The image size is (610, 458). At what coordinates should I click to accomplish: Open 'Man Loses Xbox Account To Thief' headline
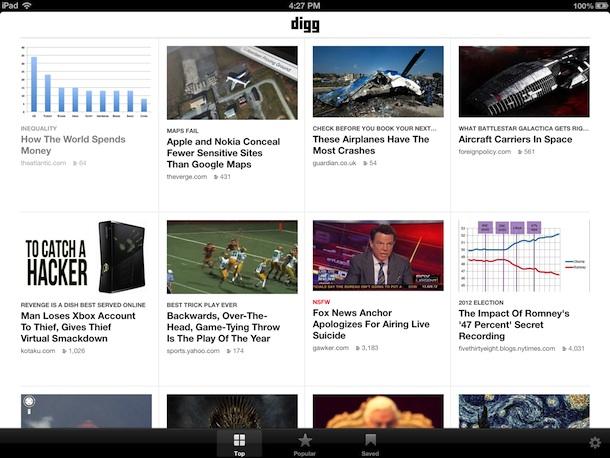(78, 327)
